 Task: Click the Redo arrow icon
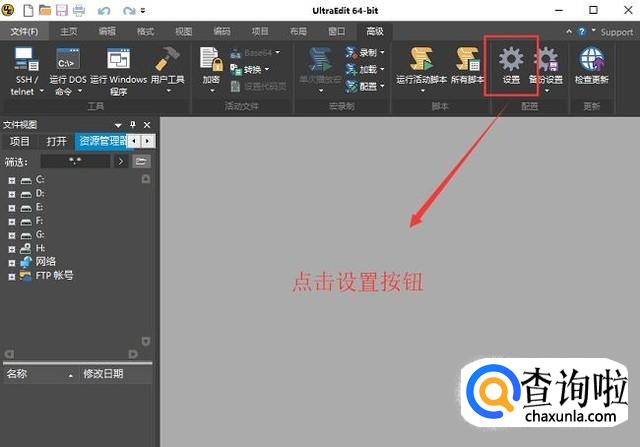coord(129,11)
